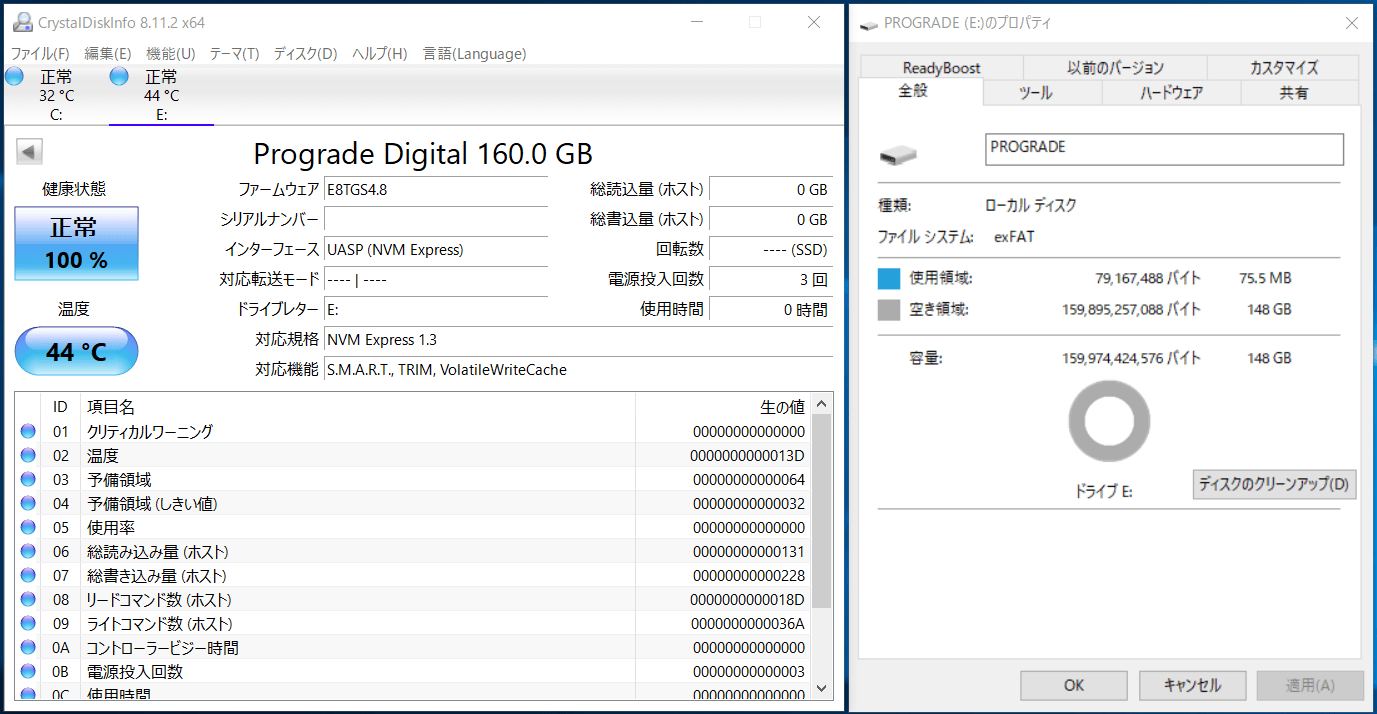
Task: Click the SMART list scrollbar thumb
Action: click(821, 511)
